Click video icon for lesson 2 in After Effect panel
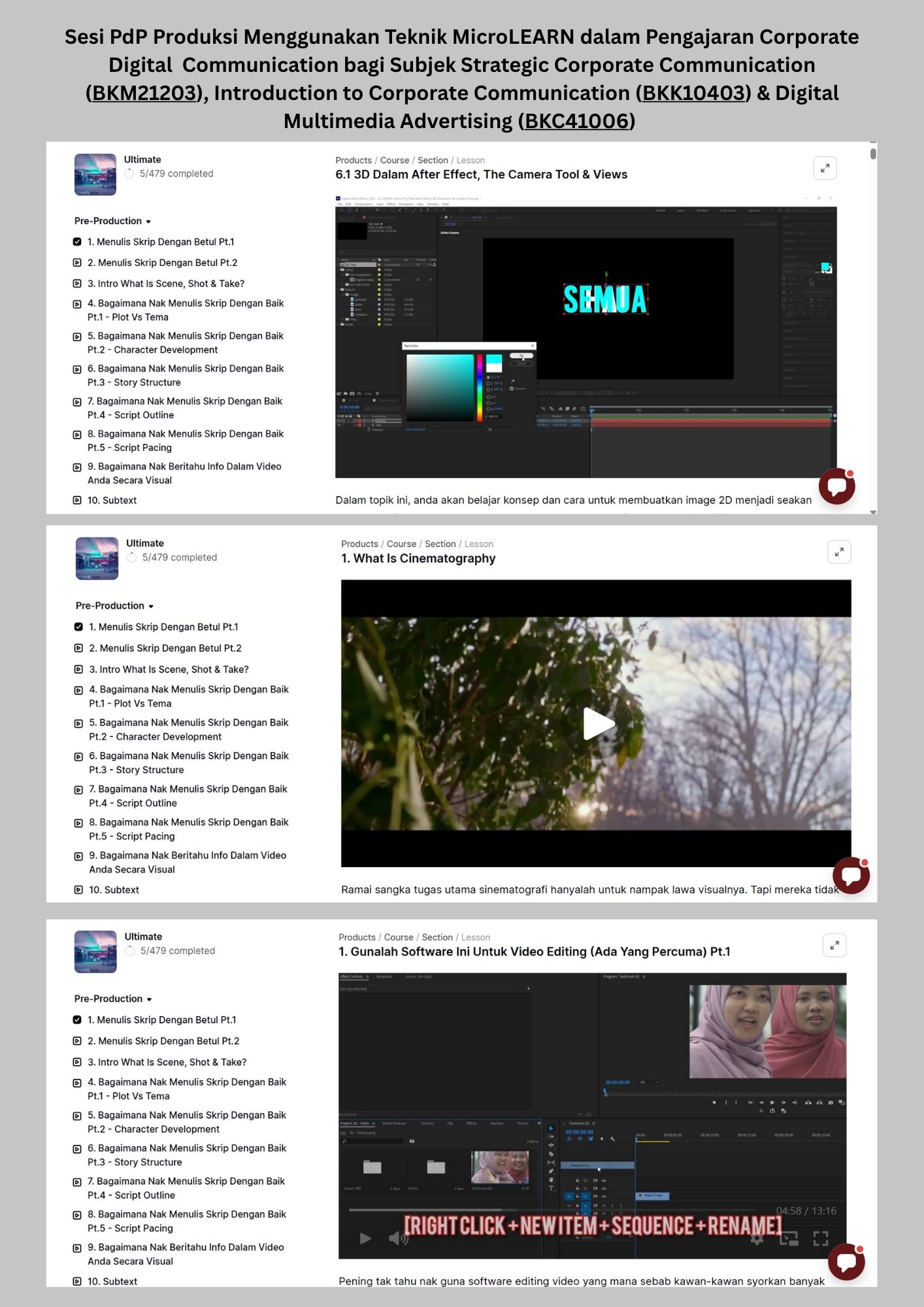The height and width of the screenshot is (1307, 924). click(77, 263)
